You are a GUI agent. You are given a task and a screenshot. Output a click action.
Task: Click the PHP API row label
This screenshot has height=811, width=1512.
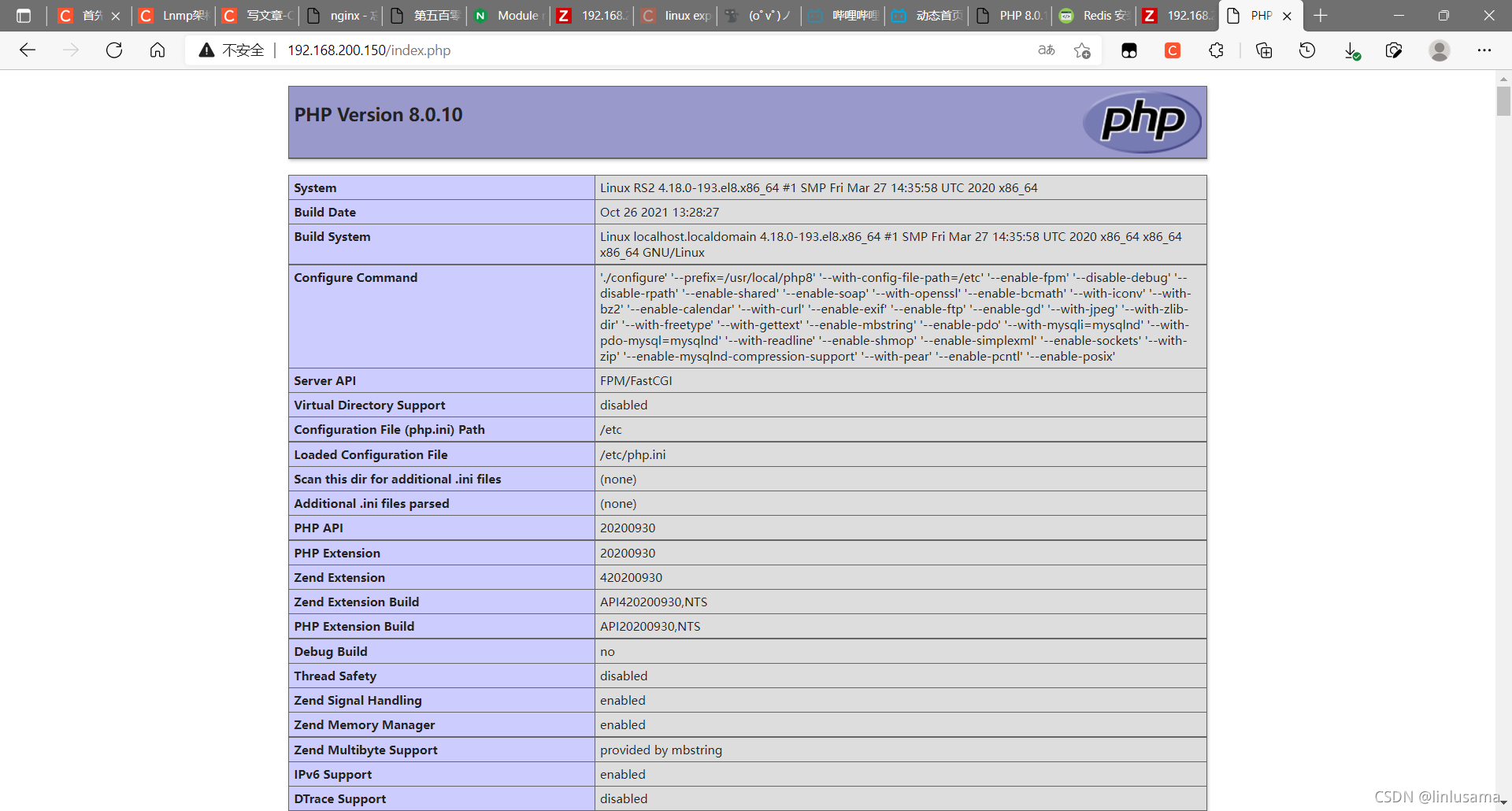click(x=318, y=528)
